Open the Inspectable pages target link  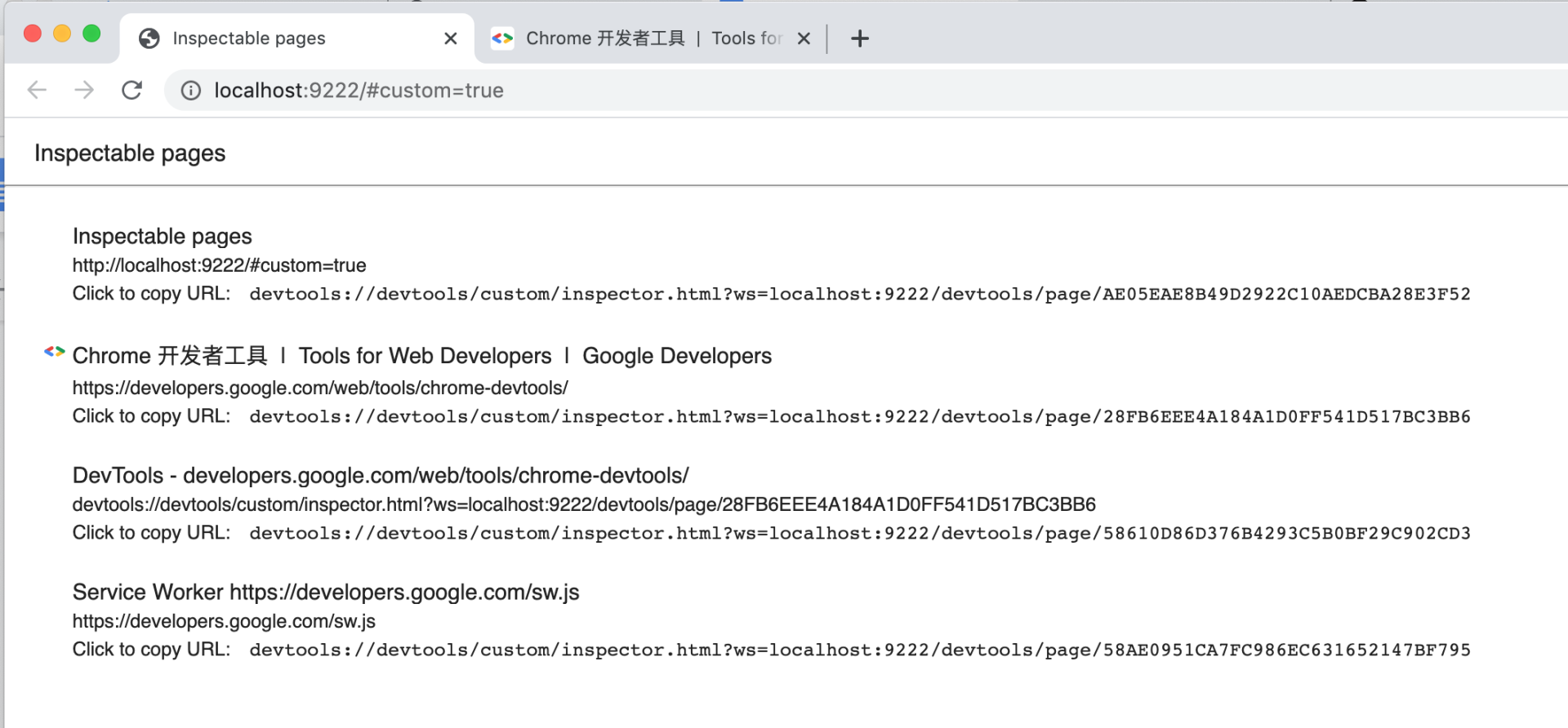tap(162, 237)
